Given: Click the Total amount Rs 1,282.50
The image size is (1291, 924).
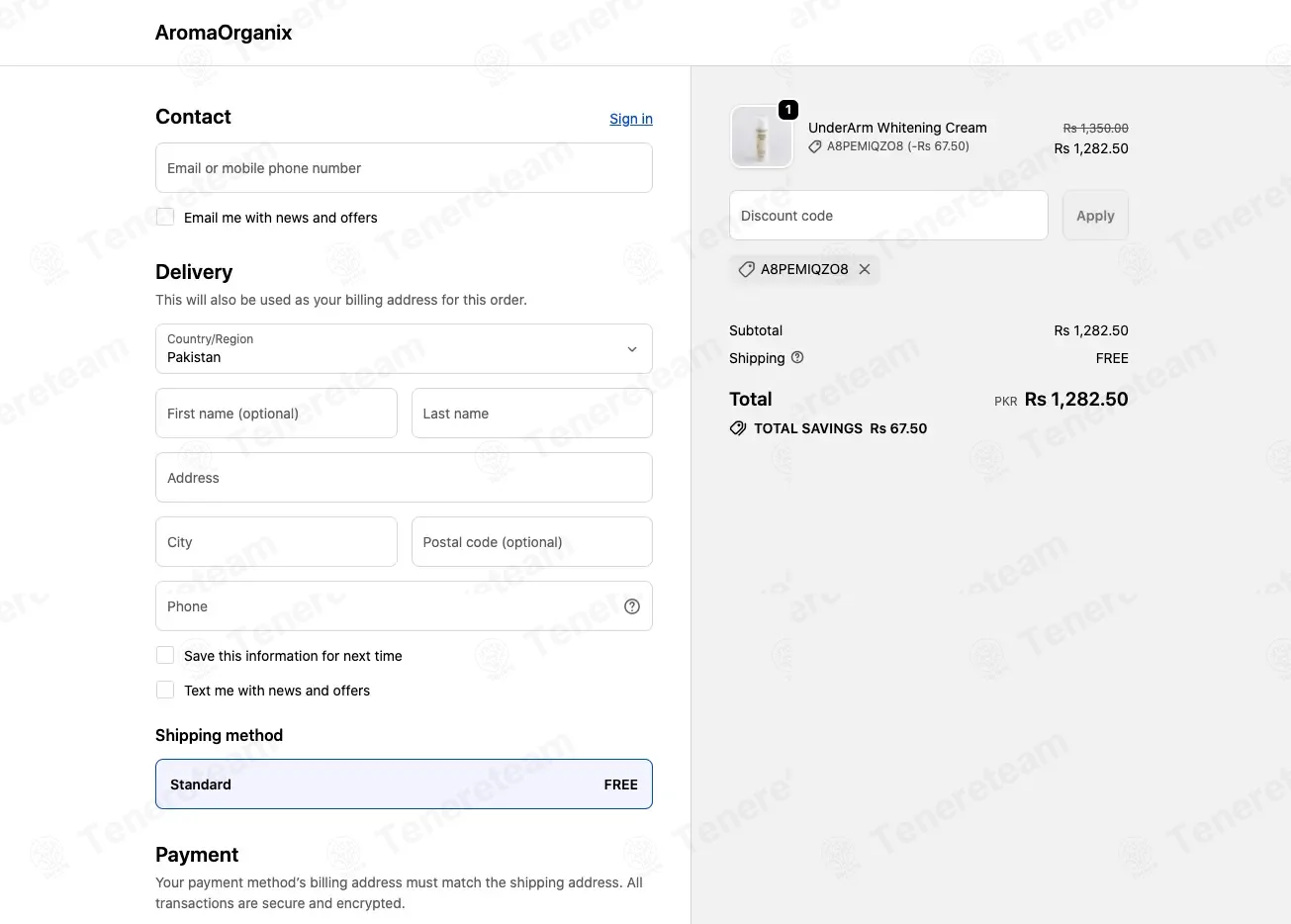Looking at the screenshot, I should (1076, 399).
